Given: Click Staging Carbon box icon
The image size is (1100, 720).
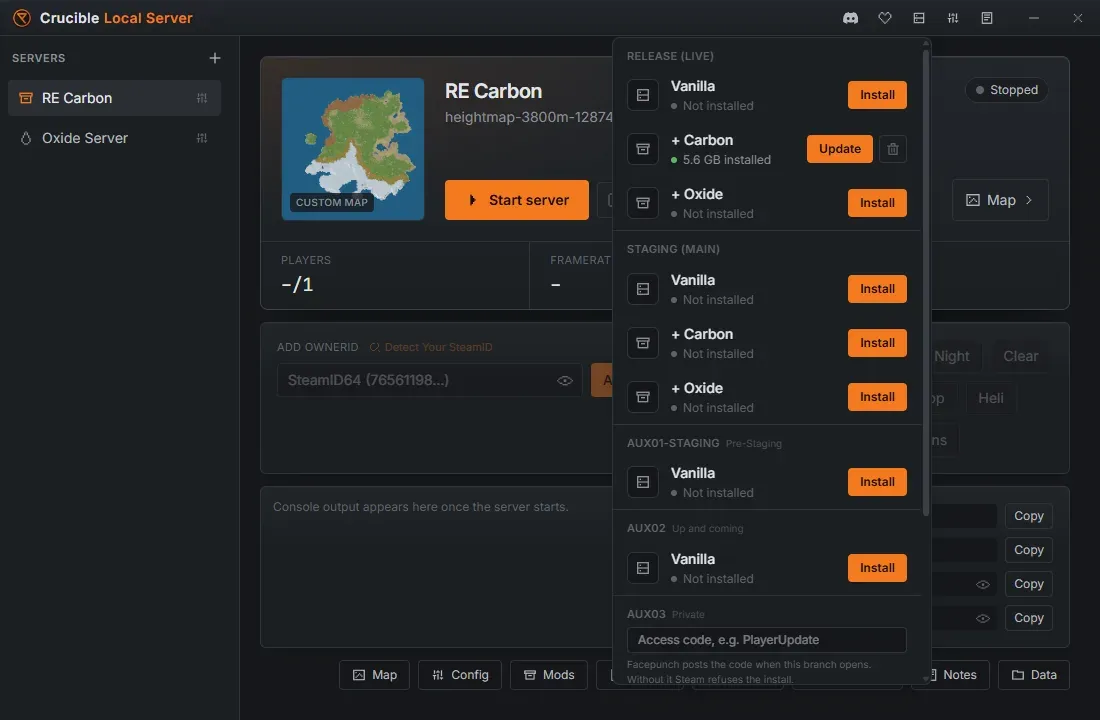Looking at the screenshot, I should pos(643,343).
